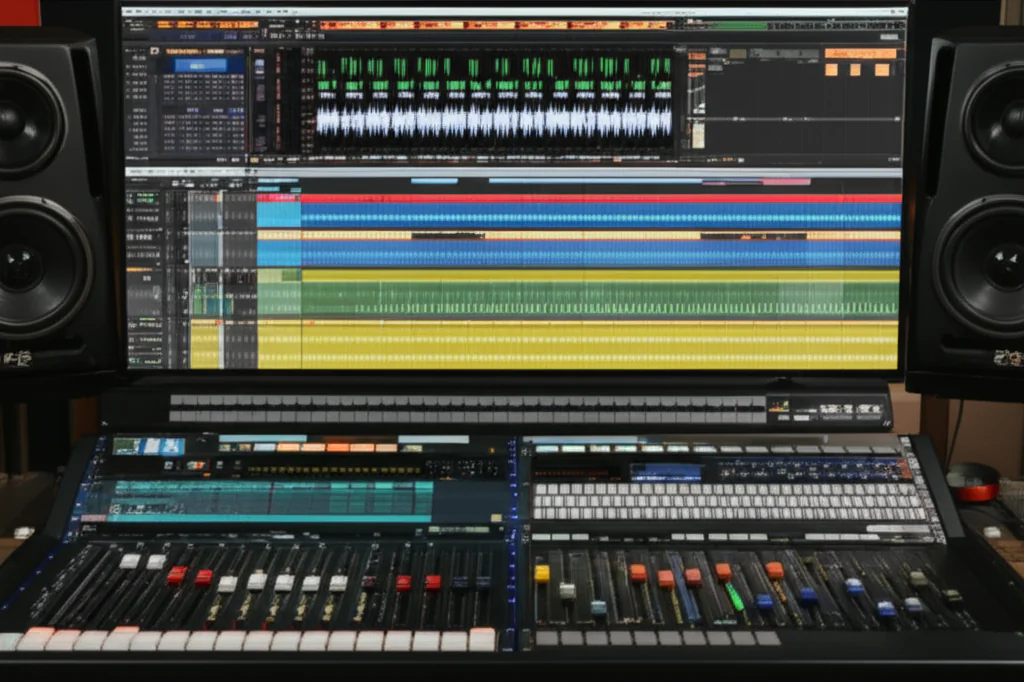The image size is (1024, 682).
Task: Select the long green clip in the arrangement
Action: 600,299
